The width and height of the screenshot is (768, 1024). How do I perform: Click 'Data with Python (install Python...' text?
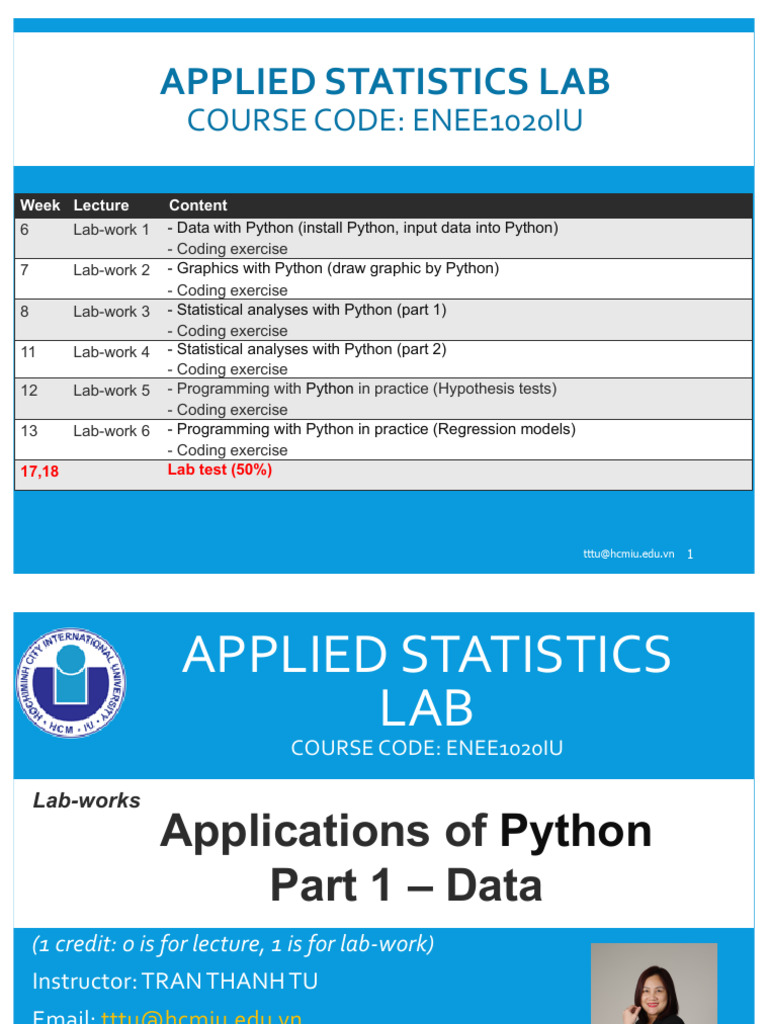[363, 228]
